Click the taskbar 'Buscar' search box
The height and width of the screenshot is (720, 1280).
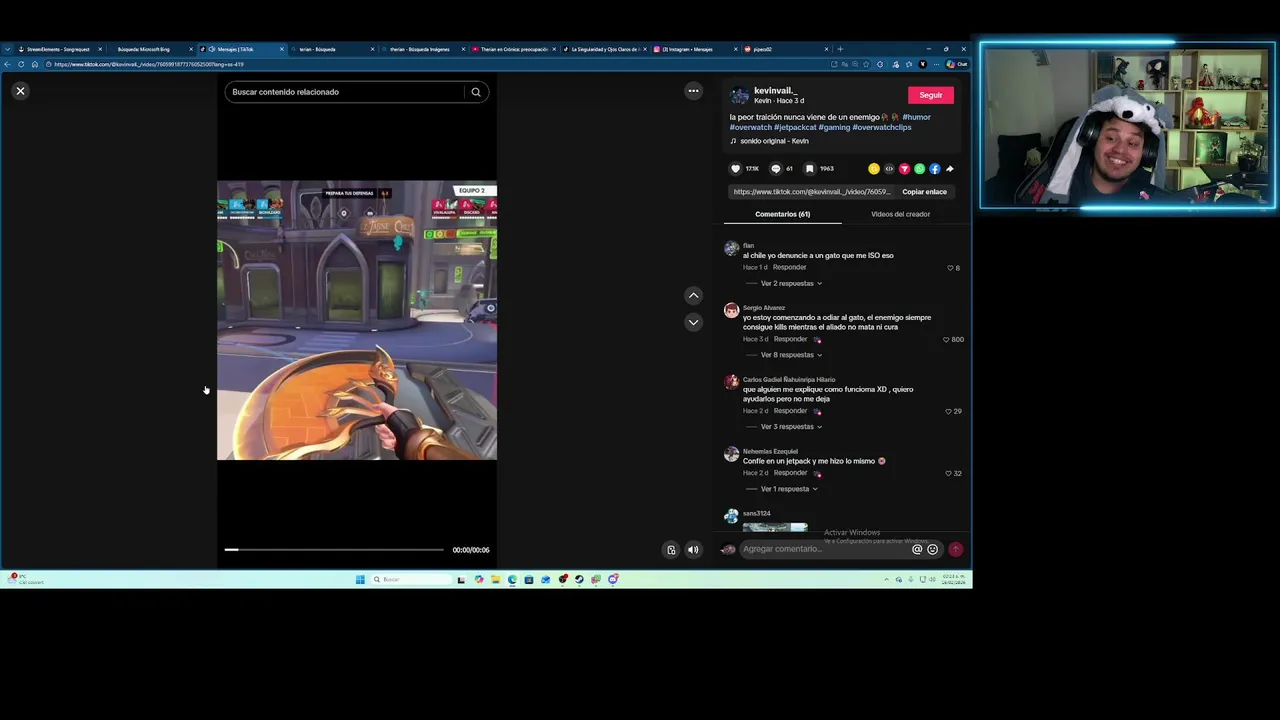point(410,579)
